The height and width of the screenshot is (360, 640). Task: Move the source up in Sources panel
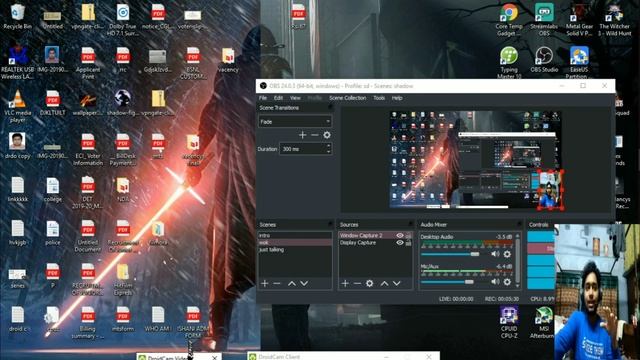coord(384,283)
